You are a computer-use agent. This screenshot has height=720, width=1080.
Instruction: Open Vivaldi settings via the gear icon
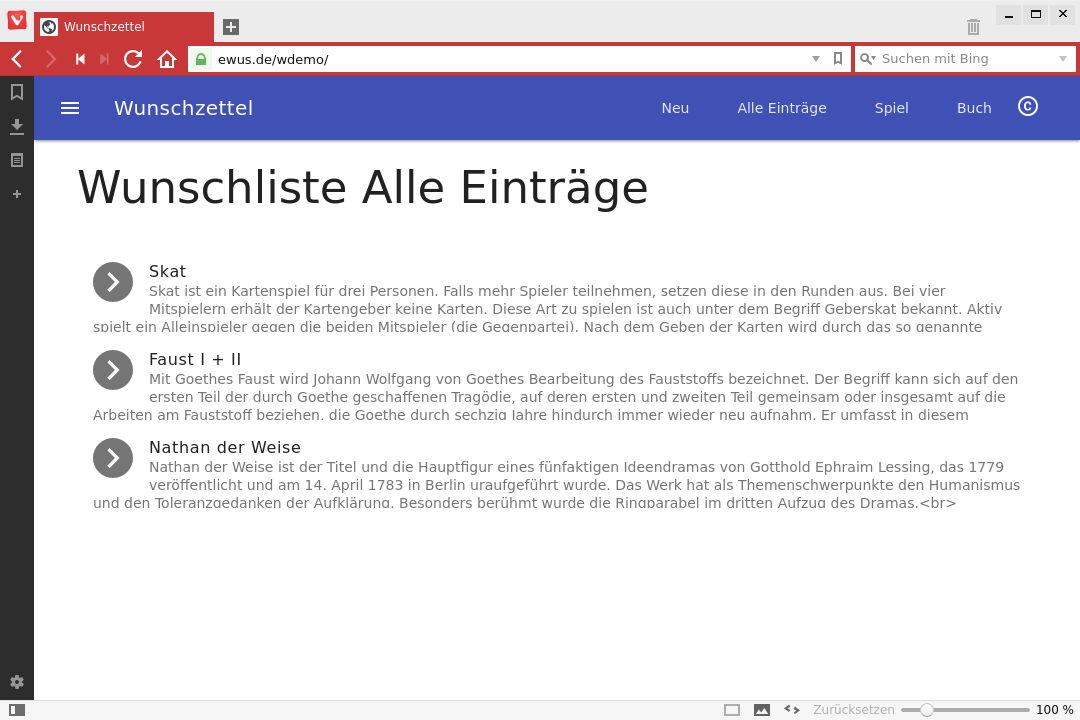click(16, 682)
